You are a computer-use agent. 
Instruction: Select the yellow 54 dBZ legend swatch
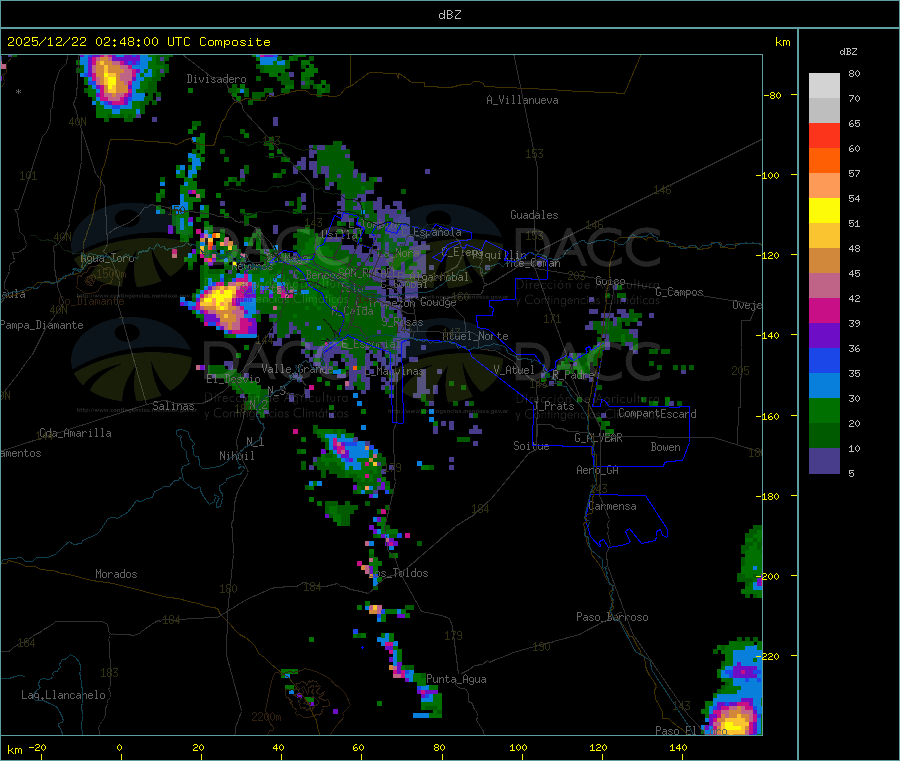[x=824, y=211]
